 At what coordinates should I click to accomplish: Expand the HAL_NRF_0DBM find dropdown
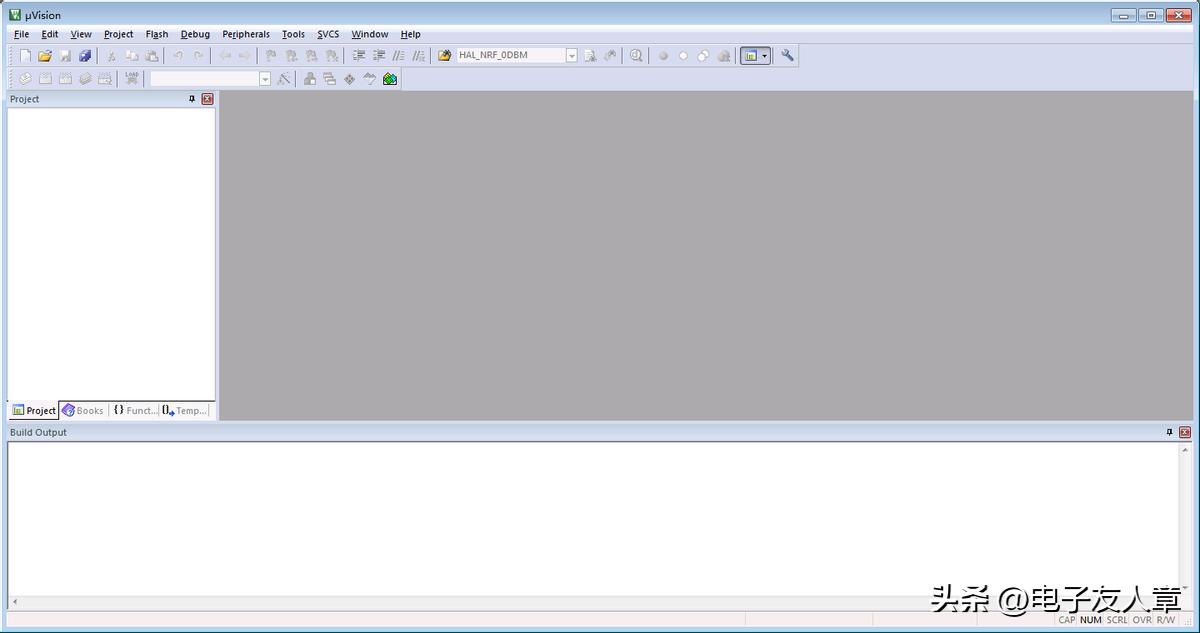click(x=572, y=56)
